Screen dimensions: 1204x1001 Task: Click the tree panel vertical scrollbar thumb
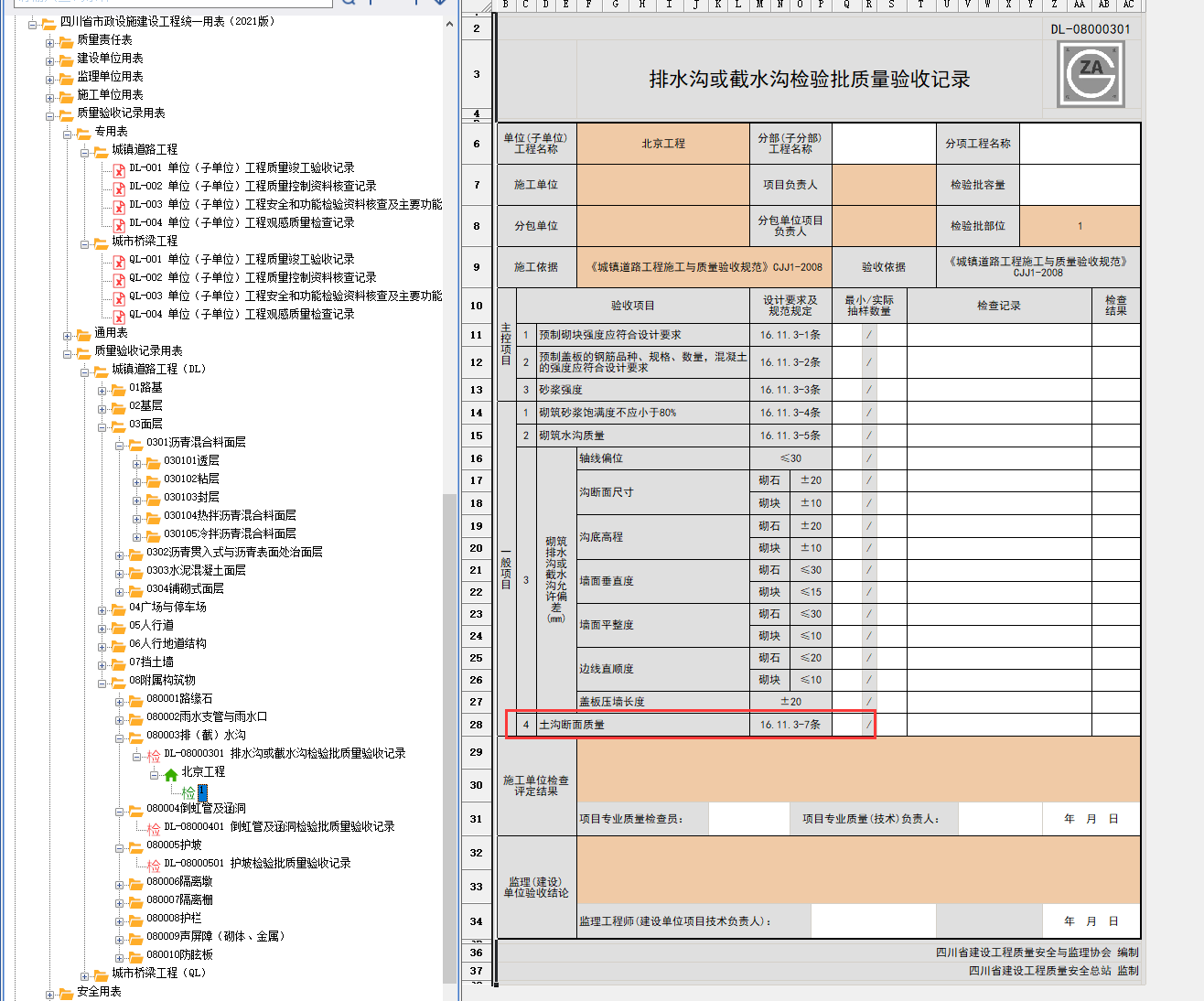click(449, 737)
